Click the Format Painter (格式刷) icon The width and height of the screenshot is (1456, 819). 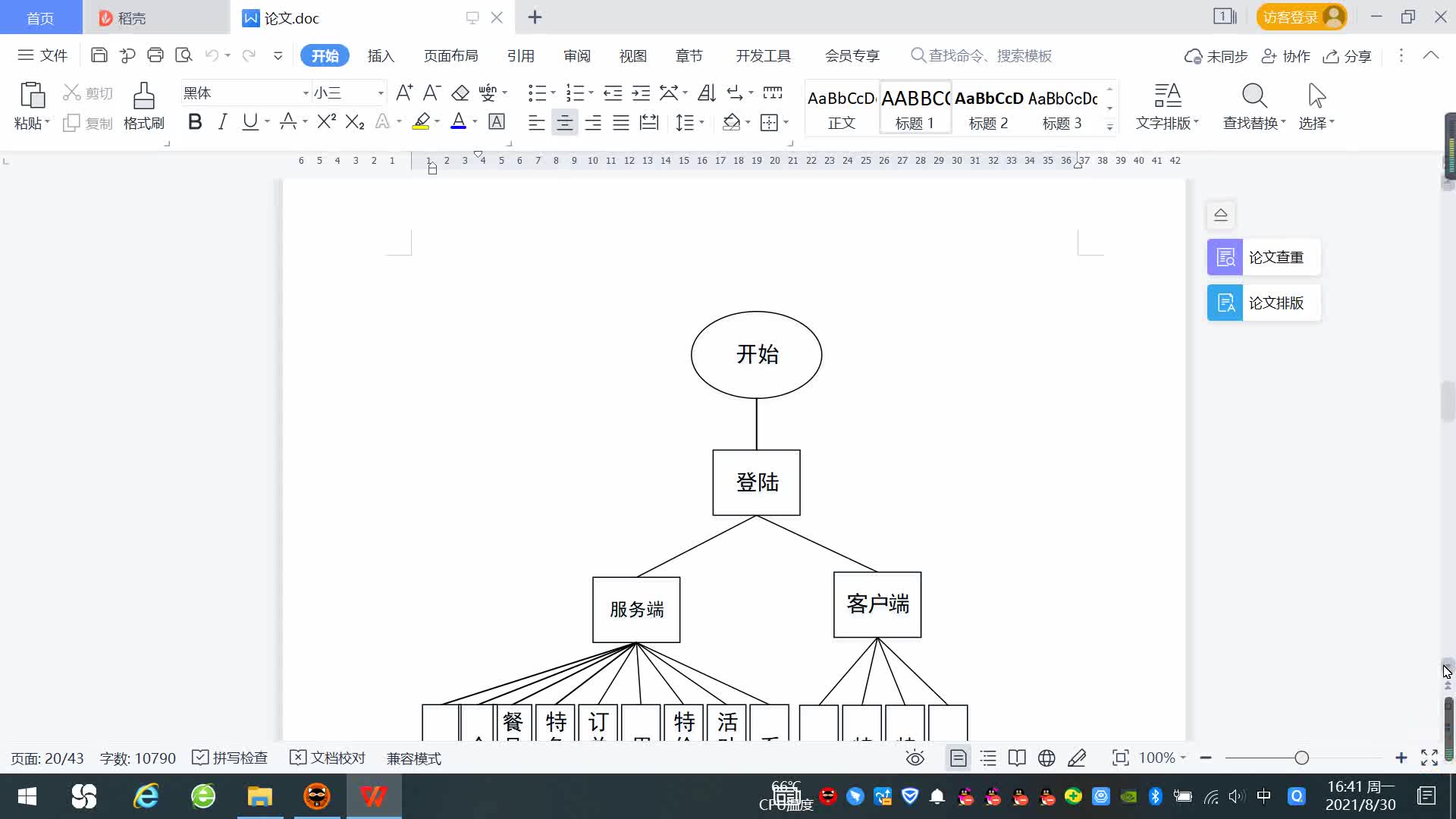[x=143, y=105]
